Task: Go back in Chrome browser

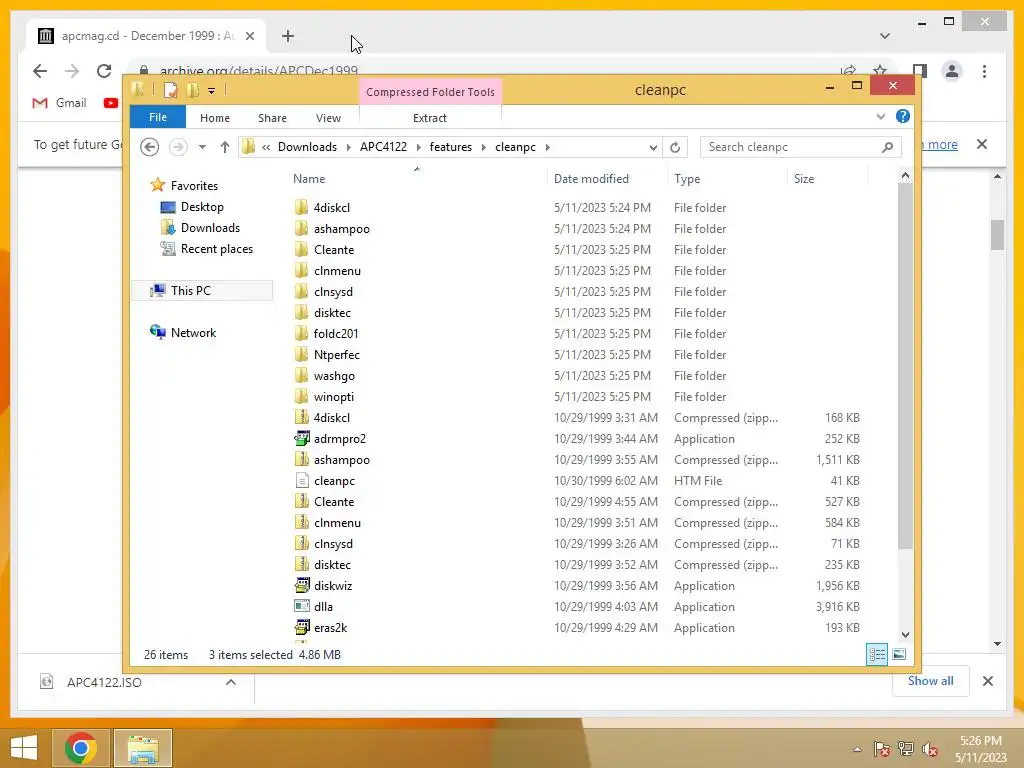Action: (x=40, y=71)
